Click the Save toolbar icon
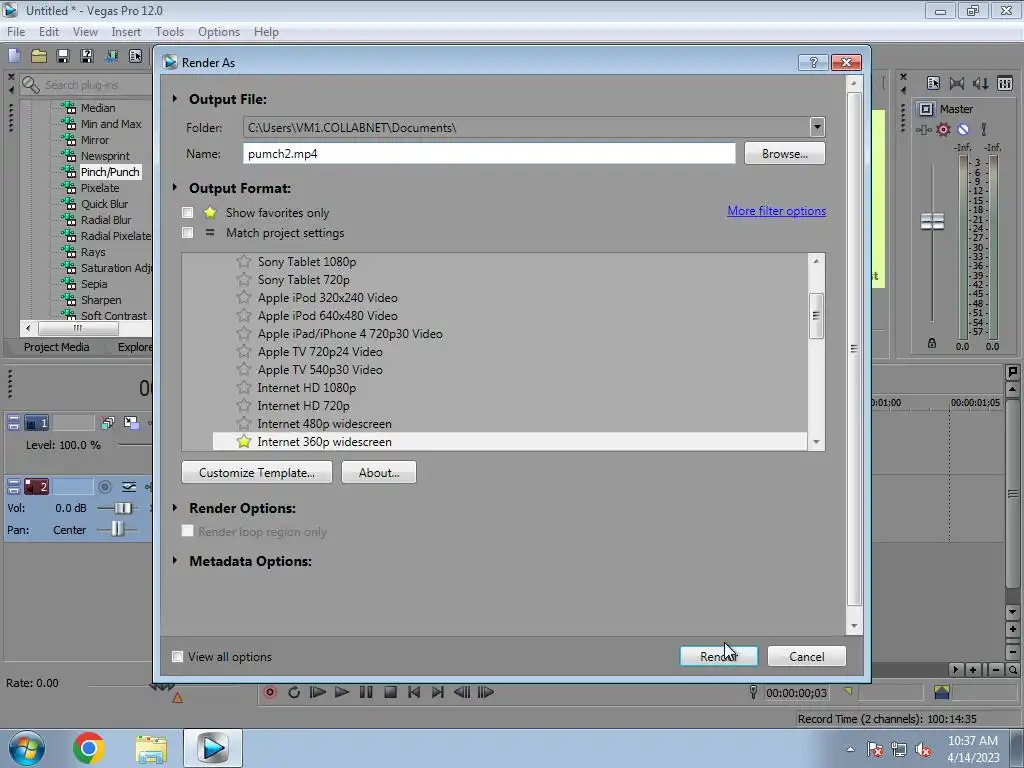The image size is (1024, 768). pos(63,56)
